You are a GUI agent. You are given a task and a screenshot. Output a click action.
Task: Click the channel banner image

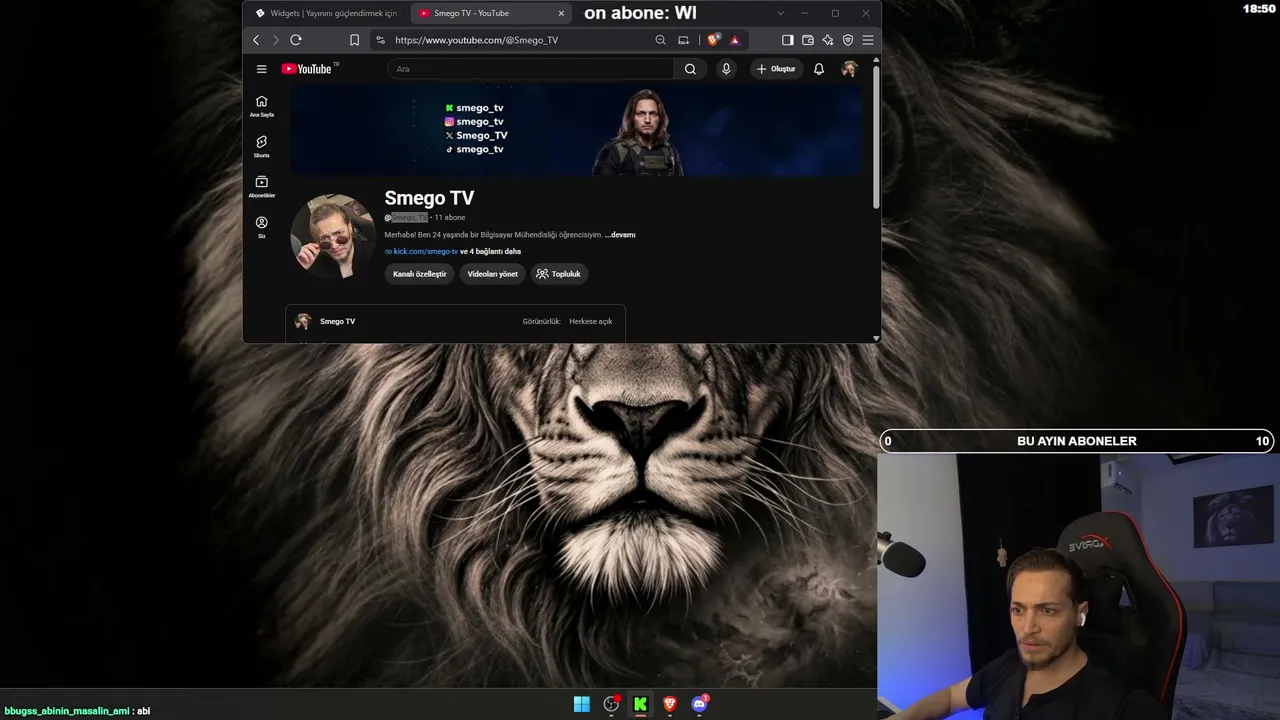pos(576,130)
